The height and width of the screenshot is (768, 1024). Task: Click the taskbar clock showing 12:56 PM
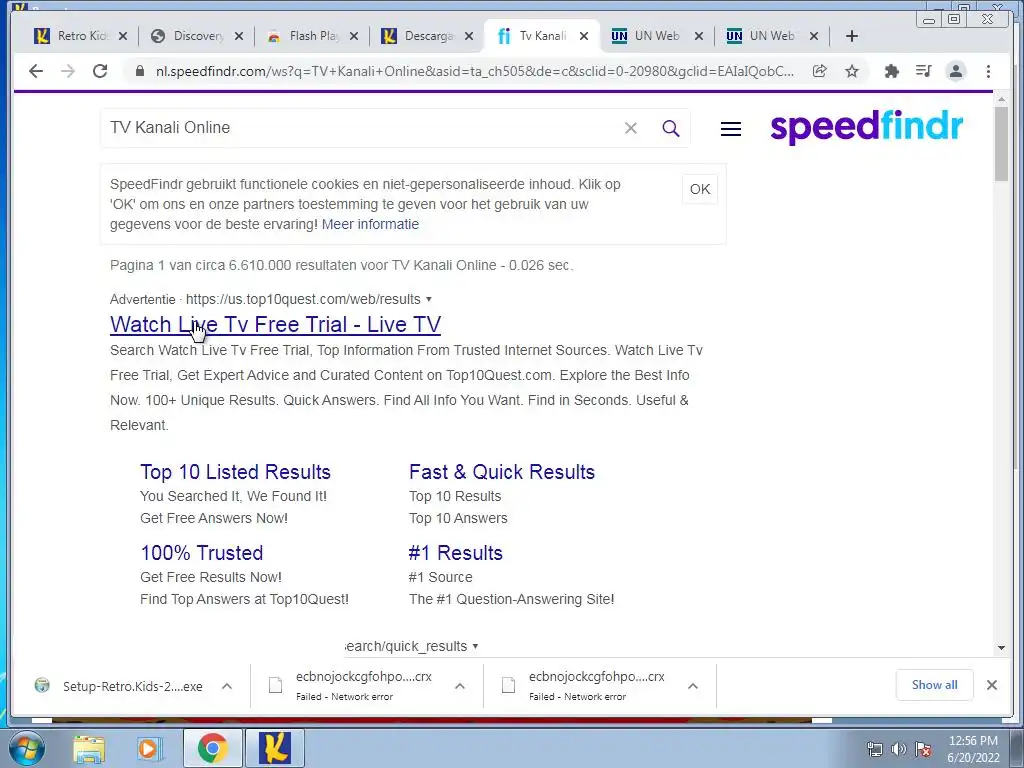[x=973, y=749]
